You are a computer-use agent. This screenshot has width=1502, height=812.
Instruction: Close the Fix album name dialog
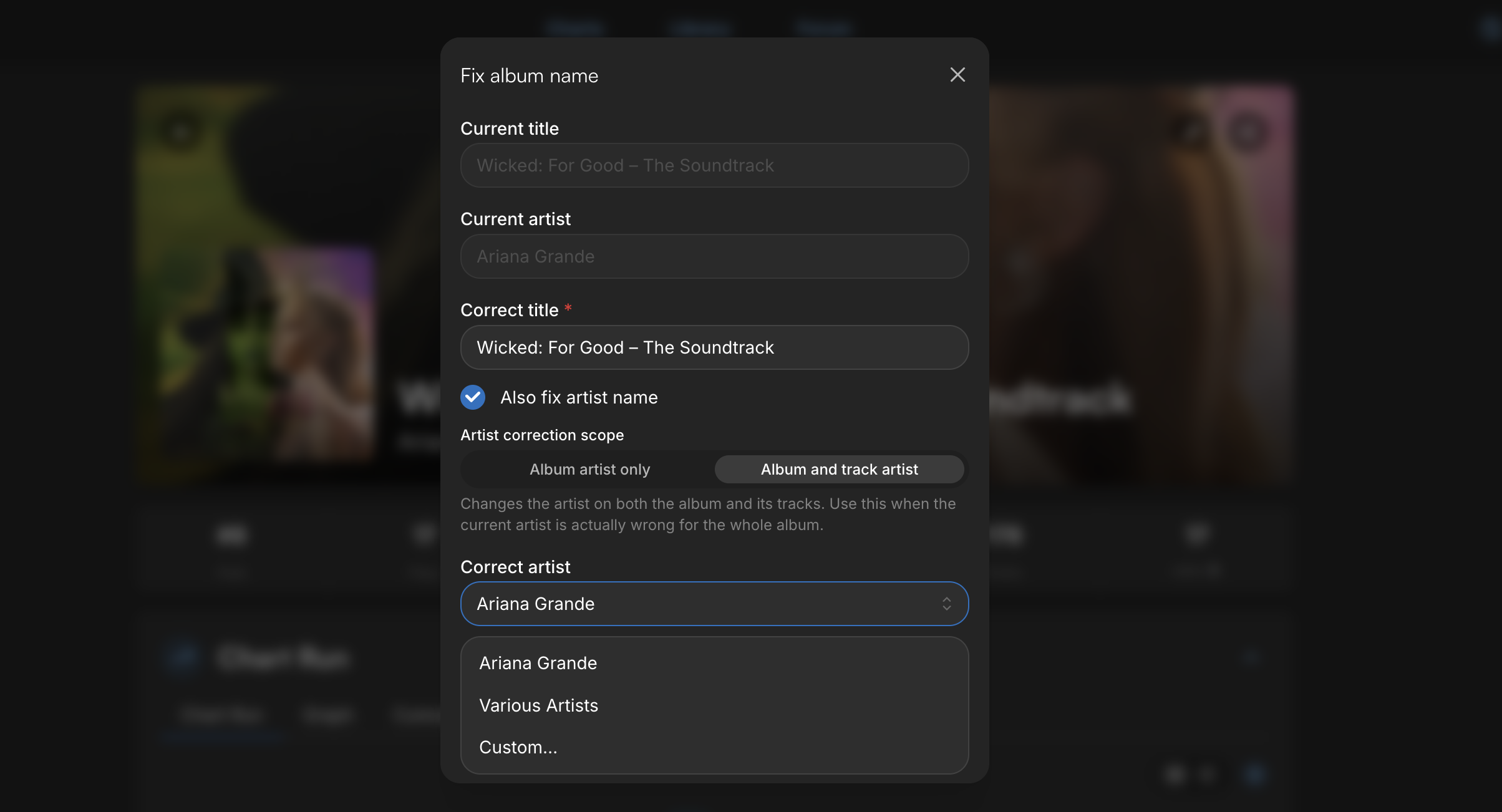point(957,75)
